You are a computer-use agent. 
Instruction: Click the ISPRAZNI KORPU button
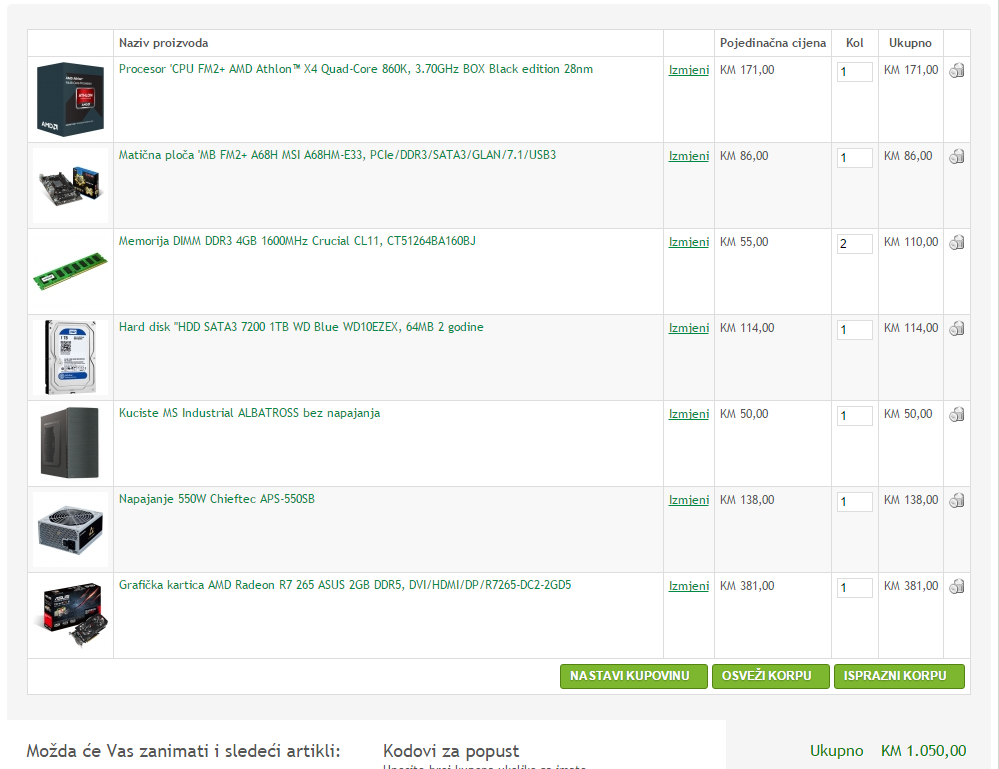pyautogui.click(x=899, y=676)
